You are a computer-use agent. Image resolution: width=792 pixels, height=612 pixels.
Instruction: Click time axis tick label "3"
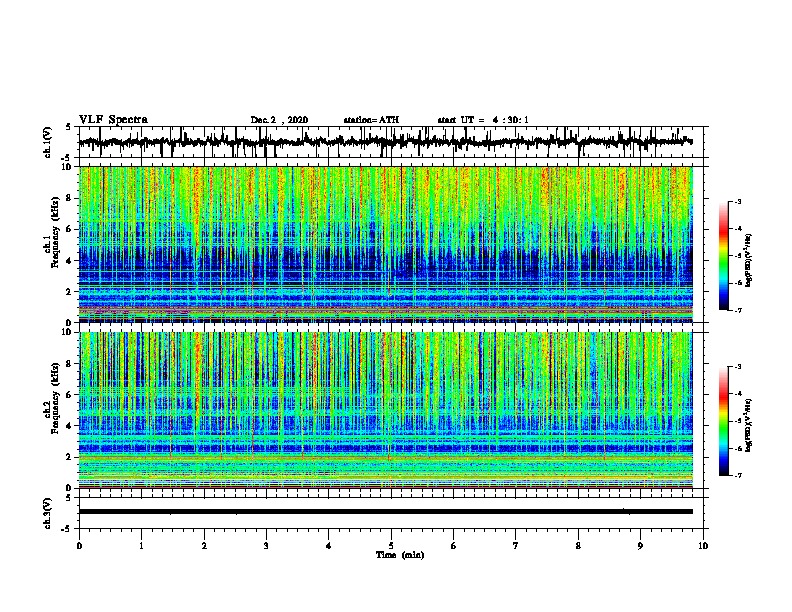(x=266, y=546)
